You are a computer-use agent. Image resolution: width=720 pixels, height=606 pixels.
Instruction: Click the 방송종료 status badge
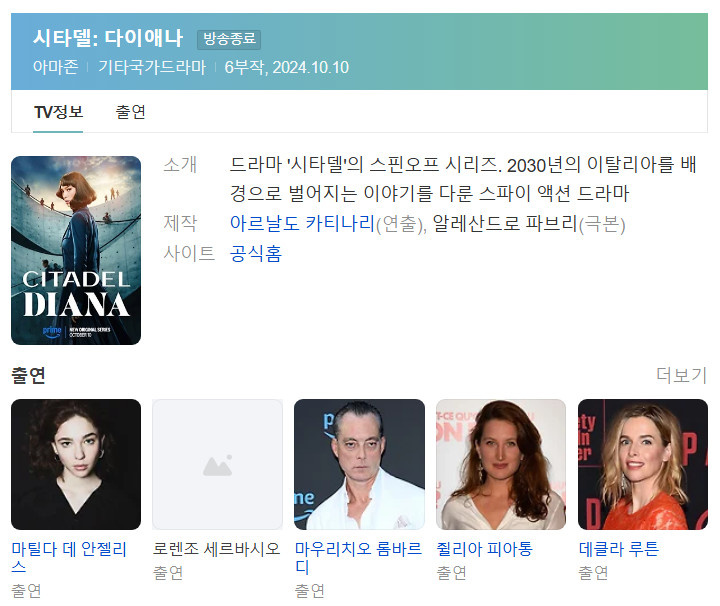229,39
